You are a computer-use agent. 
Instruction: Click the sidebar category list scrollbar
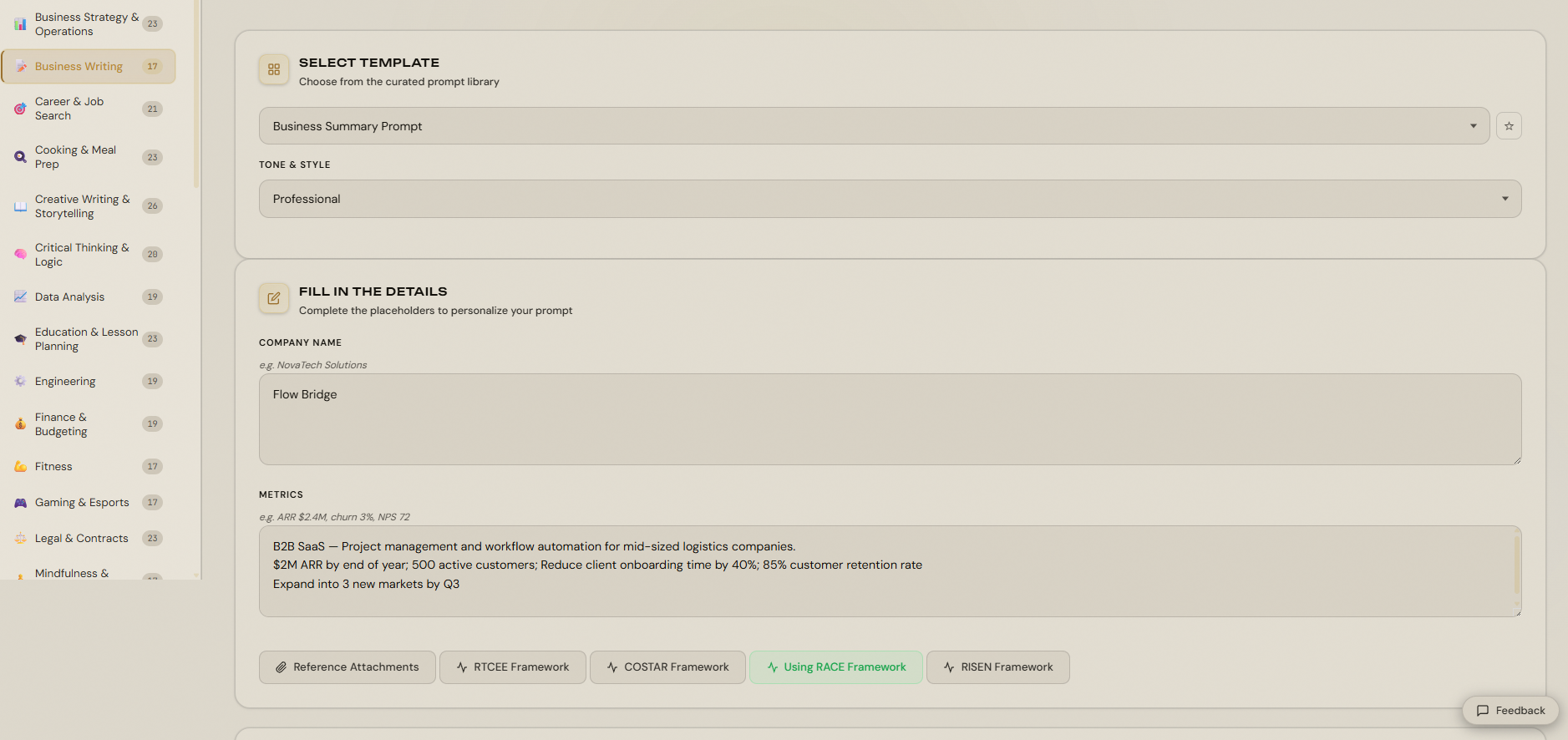[196, 92]
